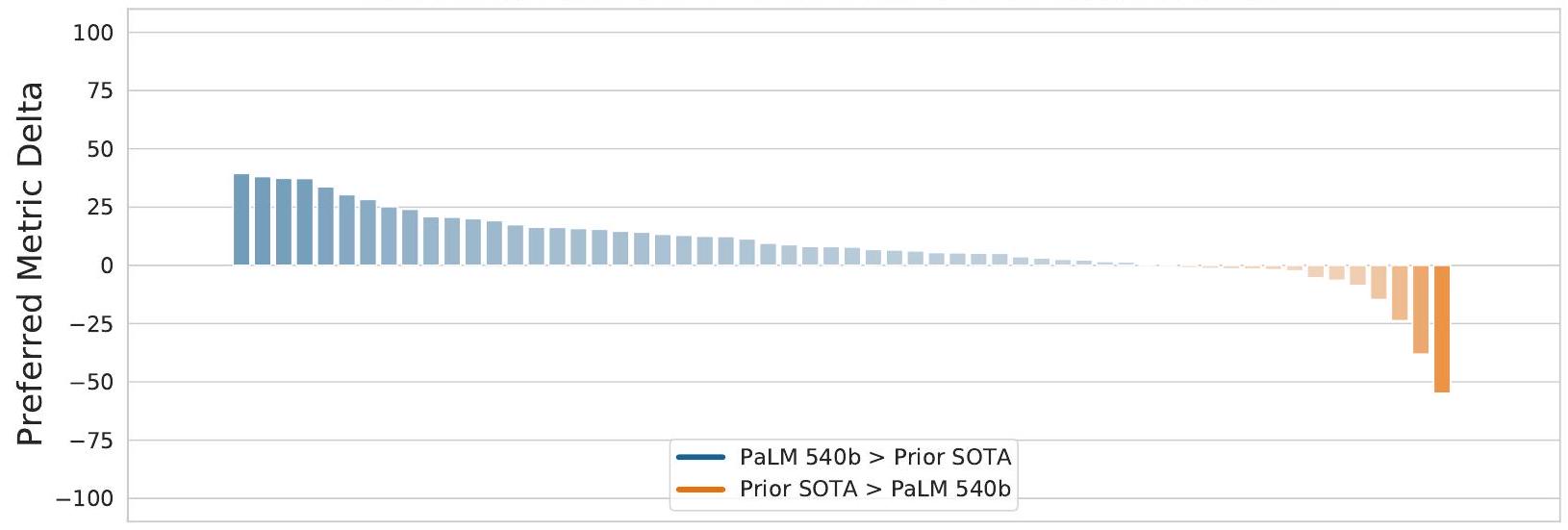Screen dimensions: 1568x530
Task: Click the blue legend line swatch
Action: click(x=700, y=456)
